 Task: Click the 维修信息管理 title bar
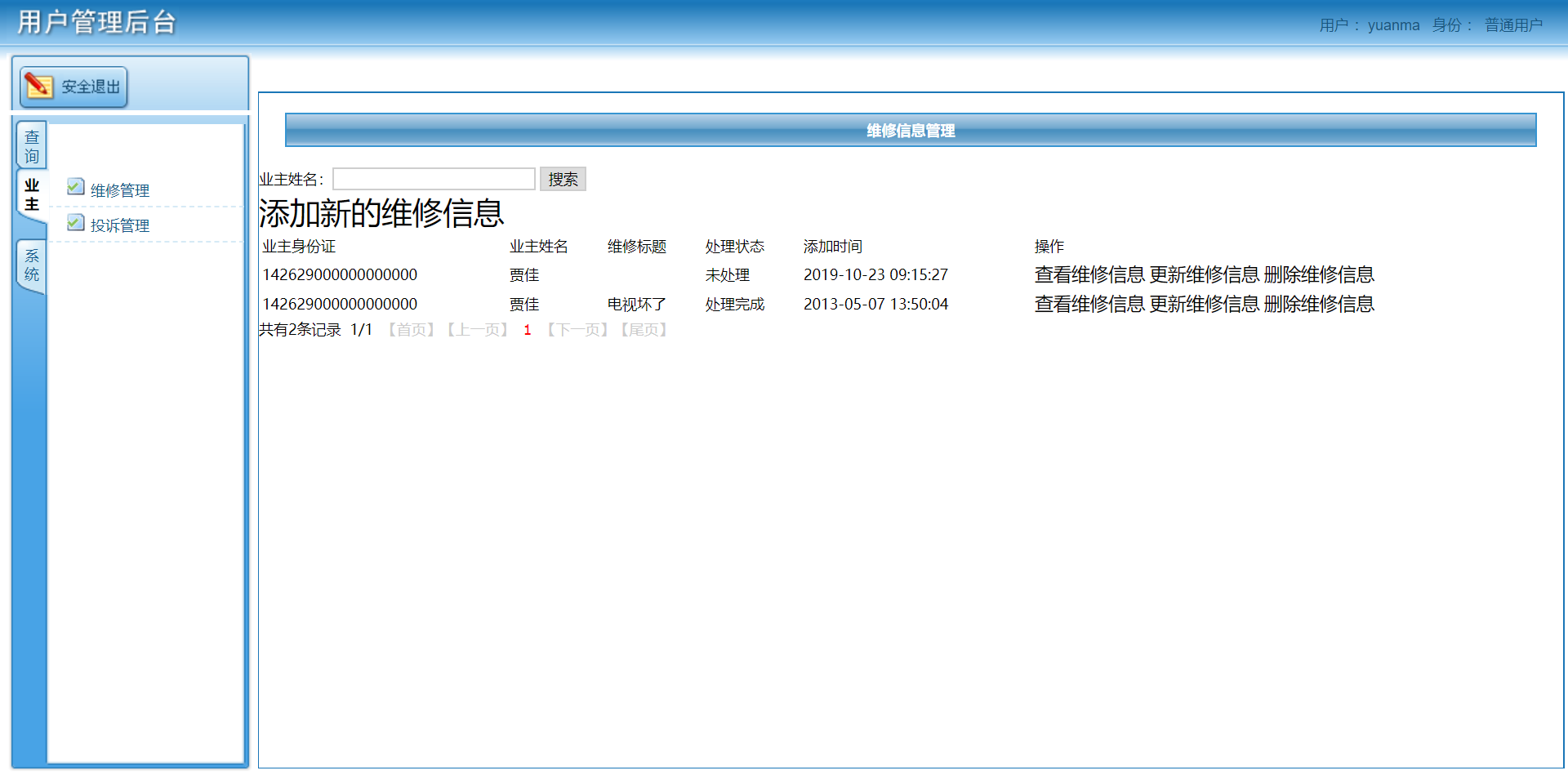tap(911, 130)
